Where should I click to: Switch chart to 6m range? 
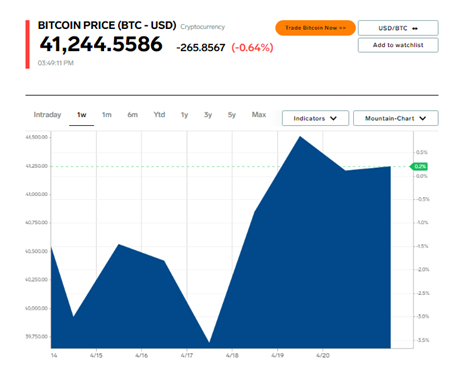(132, 115)
